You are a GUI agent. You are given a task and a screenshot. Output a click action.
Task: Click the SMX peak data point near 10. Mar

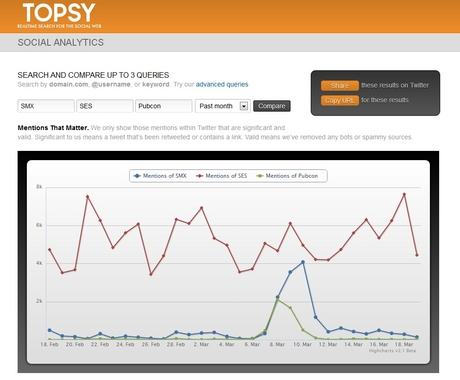(x=303, y=262)
